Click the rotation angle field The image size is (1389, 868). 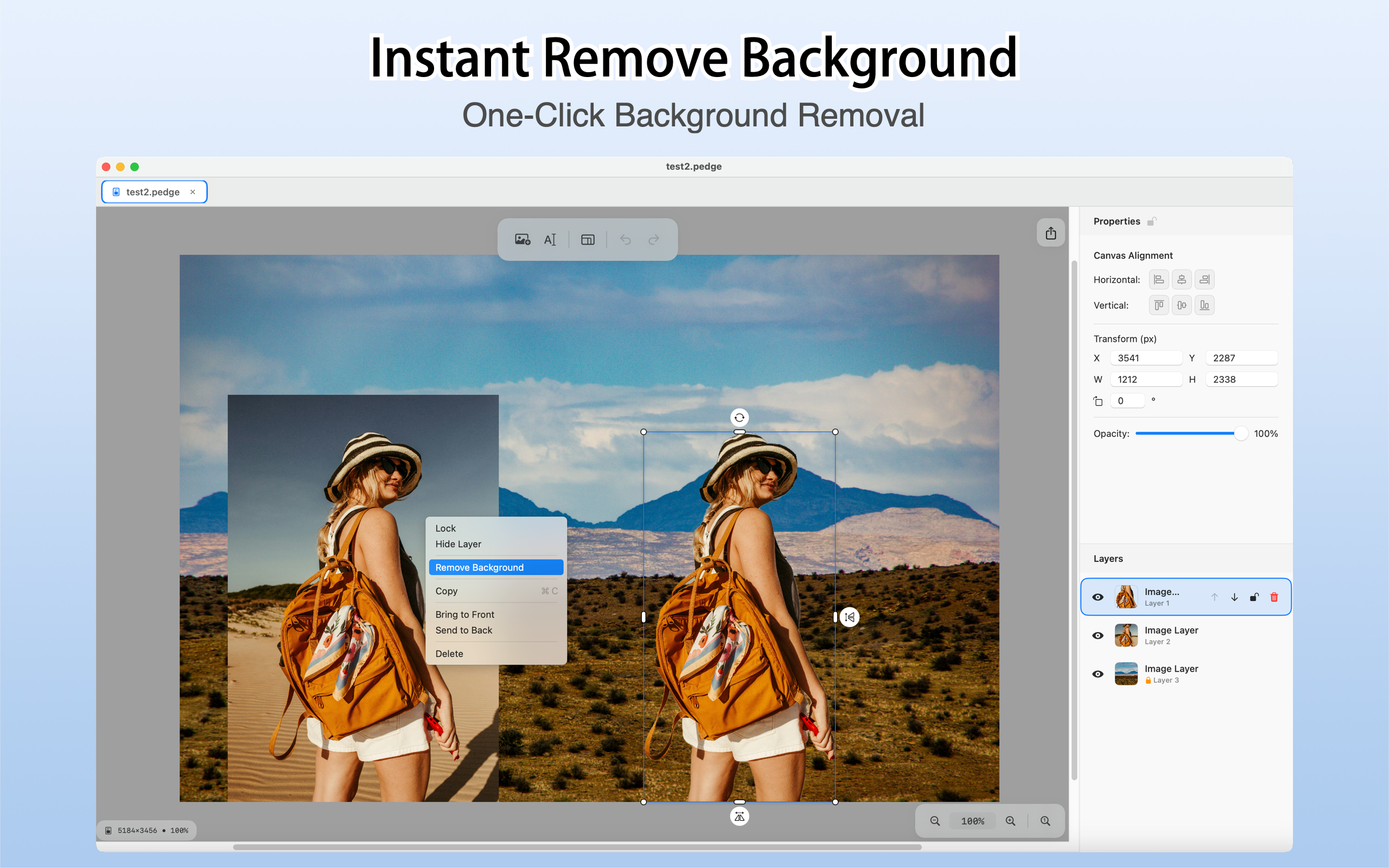[x=1127, y=401]
